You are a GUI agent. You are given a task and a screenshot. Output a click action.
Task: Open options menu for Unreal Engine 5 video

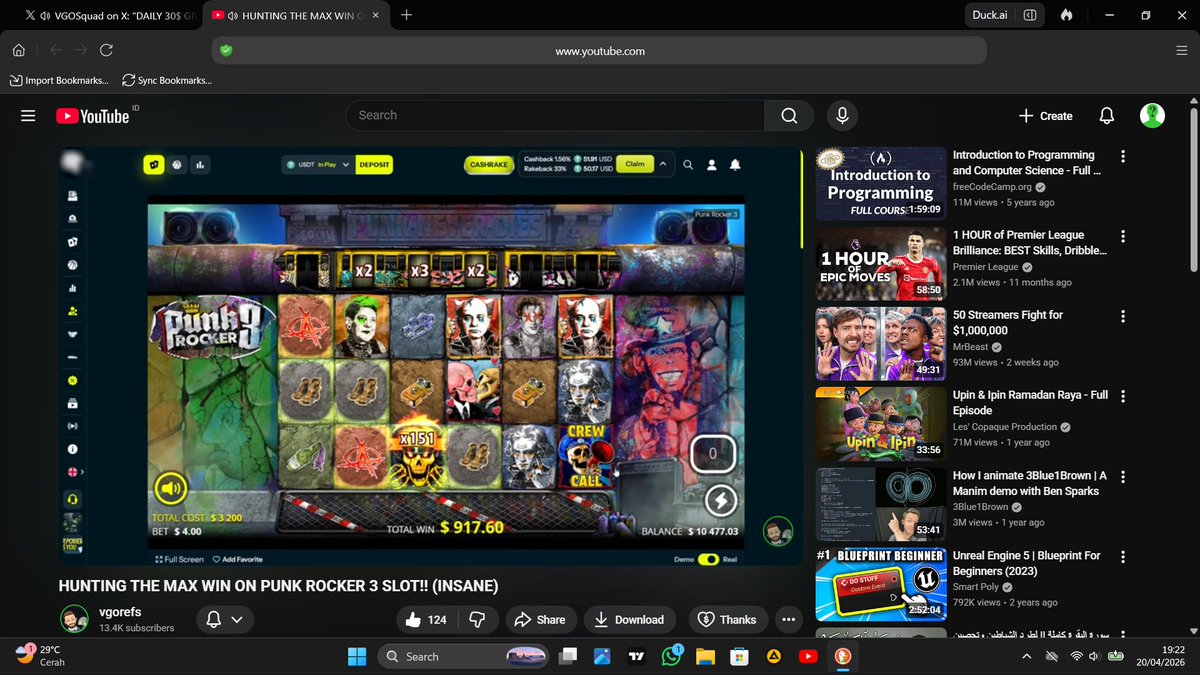coord(1123,556)
